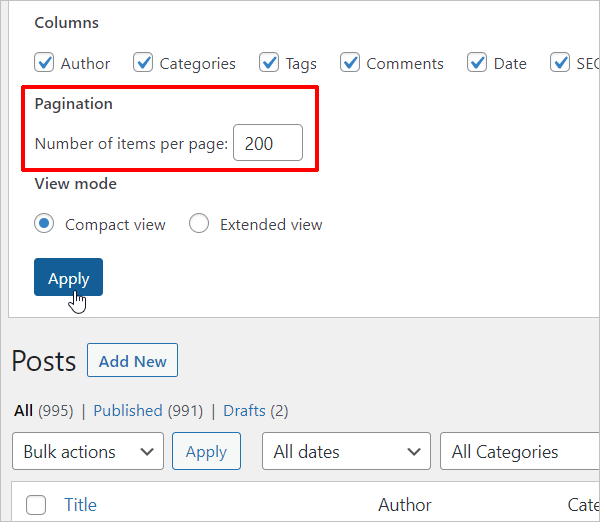
Task: Click the Add New post button
Action: pyautogui.click(x=132, y=361)
